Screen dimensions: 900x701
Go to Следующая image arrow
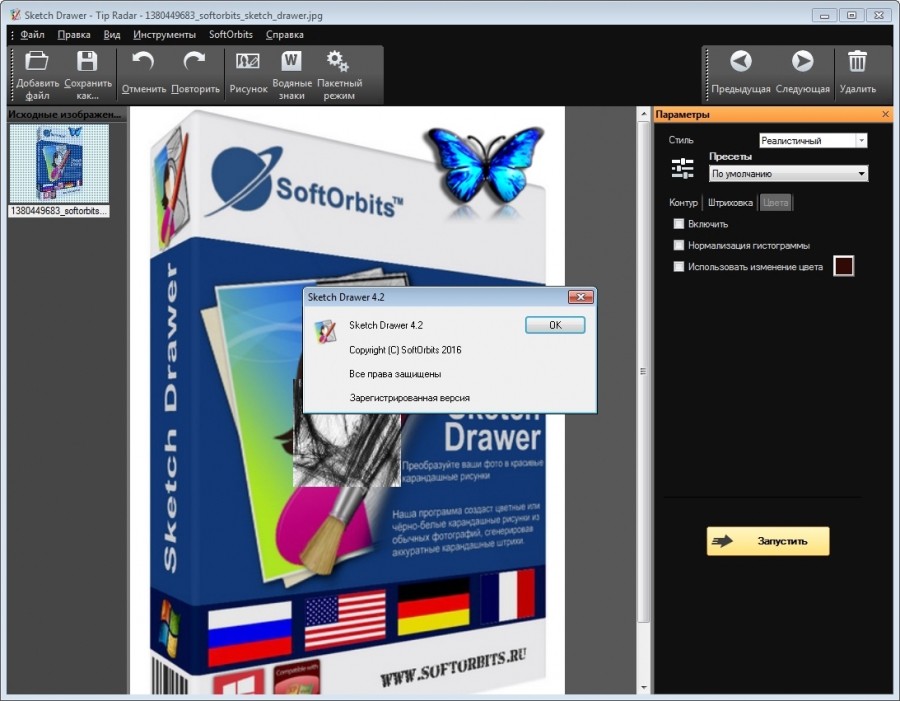pyautogui.click(x=802, y=61)
